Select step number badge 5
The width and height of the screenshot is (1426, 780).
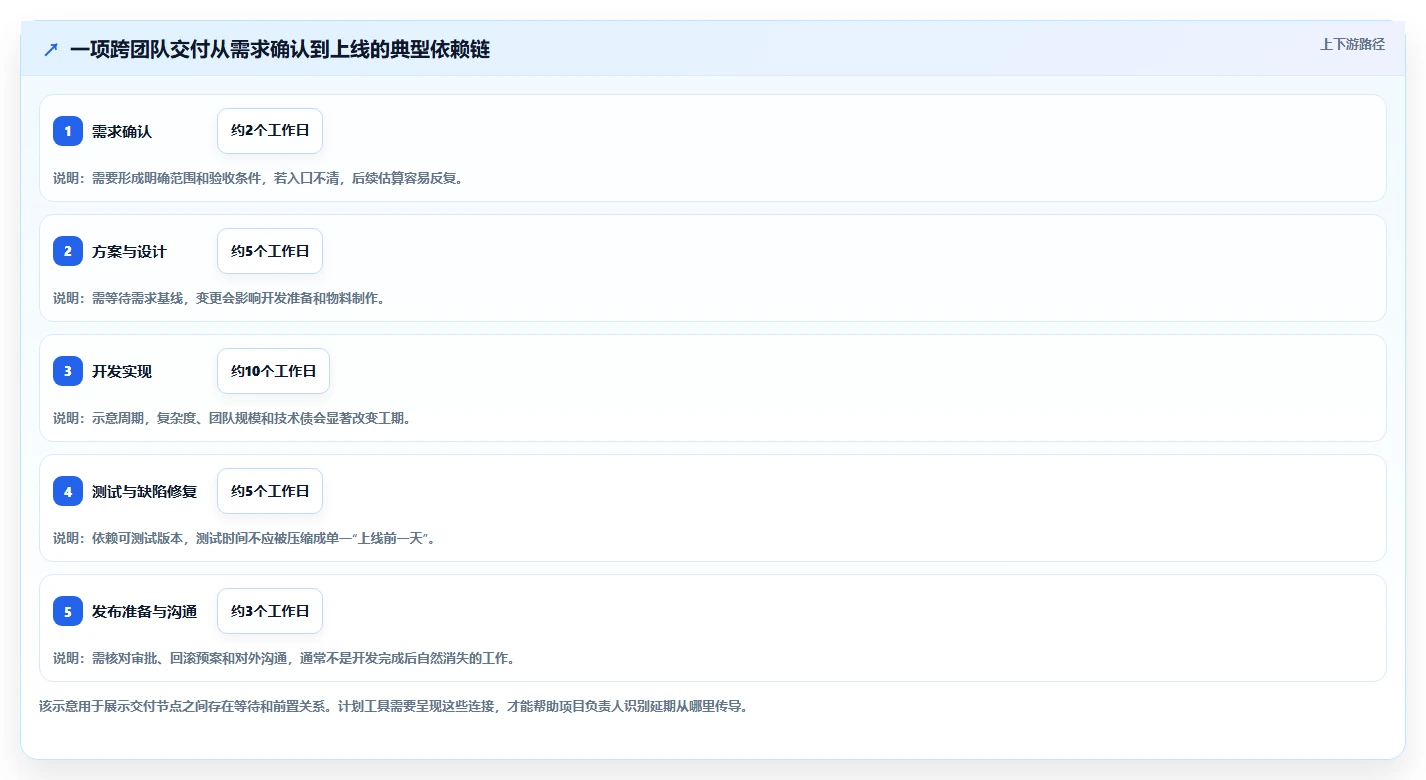coord(68,611)
